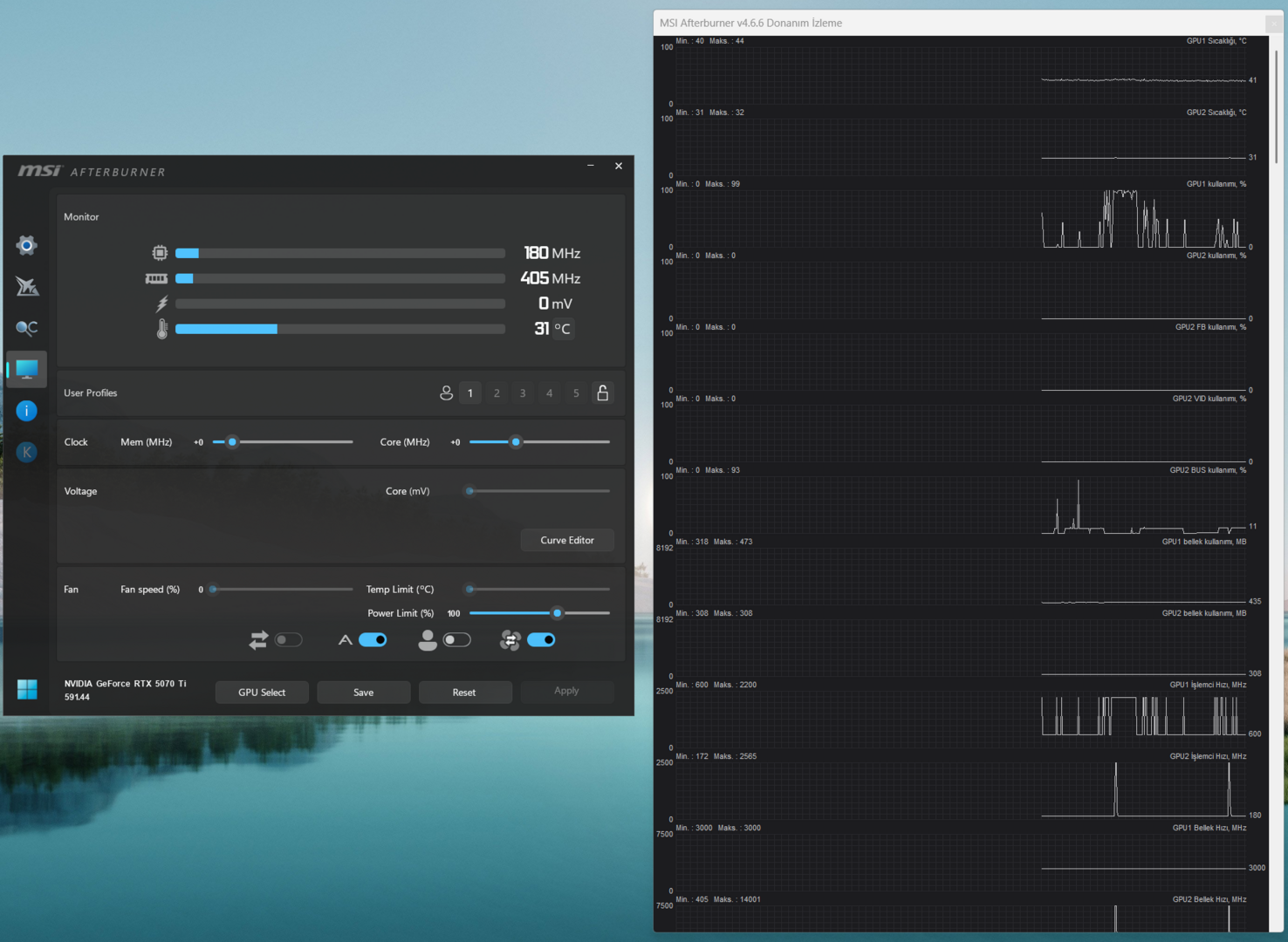Click the driver version '591.44' text
The height and width of the screenshot is (942, 1288).
[77, 697]
